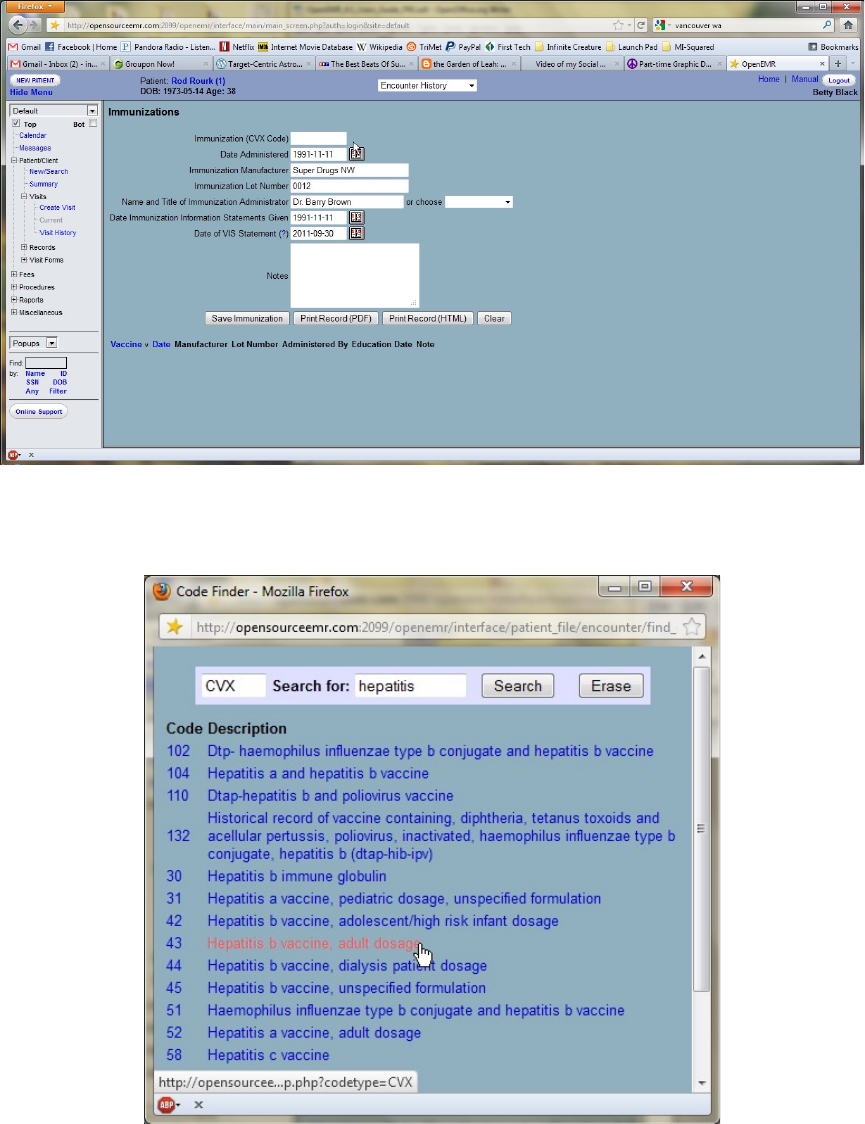Click the Code Finder vertical scrollbar down arrow

(x=702, y=1083)
